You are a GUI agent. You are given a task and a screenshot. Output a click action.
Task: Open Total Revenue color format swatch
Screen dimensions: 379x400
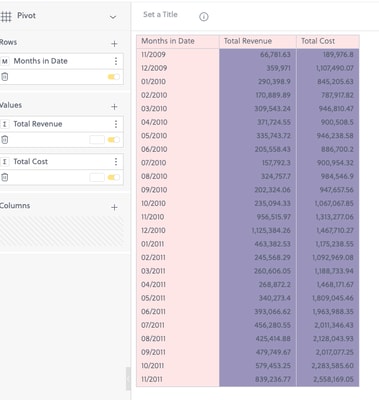[x=97, y=140]
